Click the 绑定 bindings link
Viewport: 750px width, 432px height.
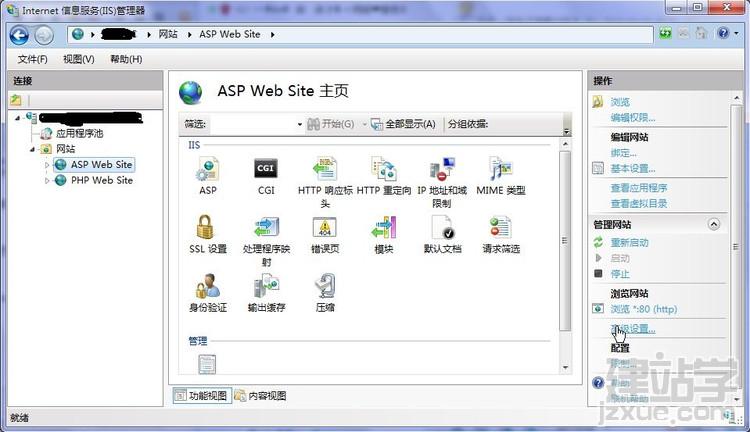[623, 153]
